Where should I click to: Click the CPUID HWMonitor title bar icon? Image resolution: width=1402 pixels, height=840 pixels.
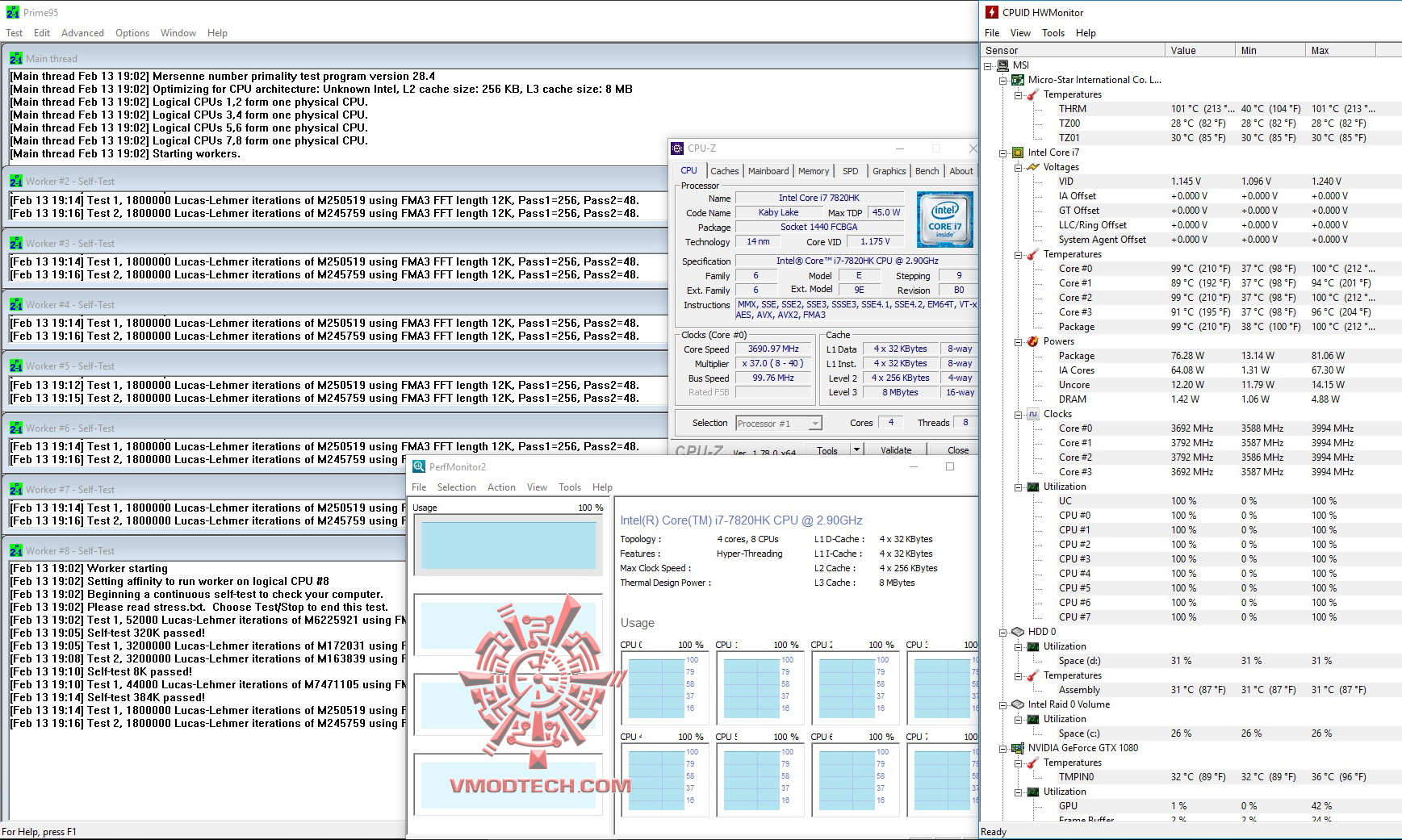pyautogui.click(x=992, y=12)
